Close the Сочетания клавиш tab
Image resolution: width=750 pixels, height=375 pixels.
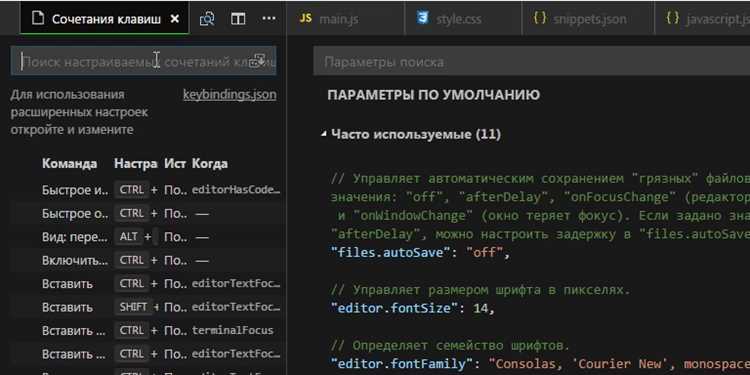tap(175, 19)
